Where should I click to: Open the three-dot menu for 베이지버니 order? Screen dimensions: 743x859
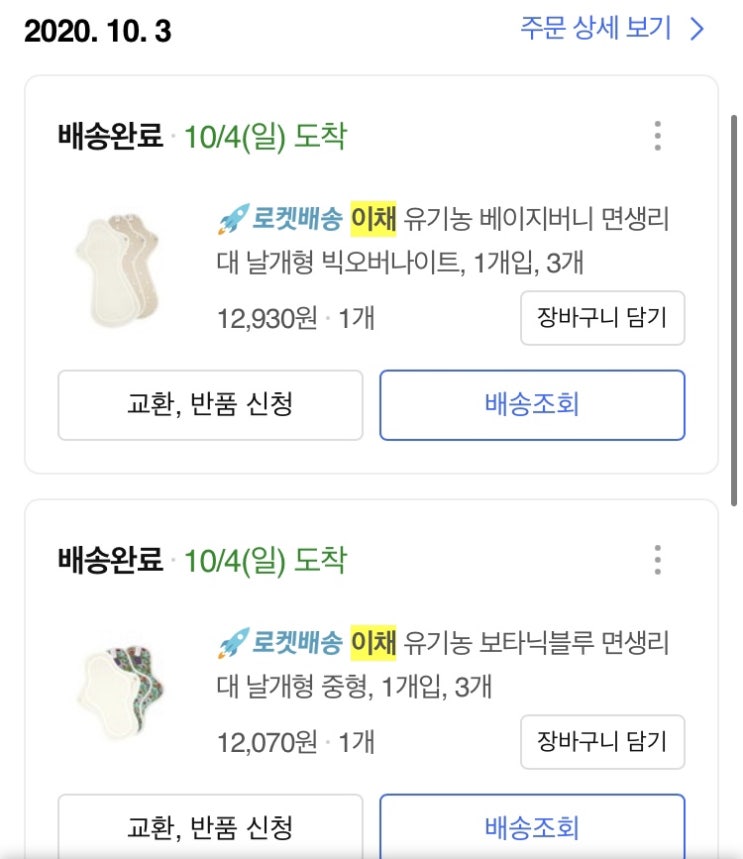657,136
